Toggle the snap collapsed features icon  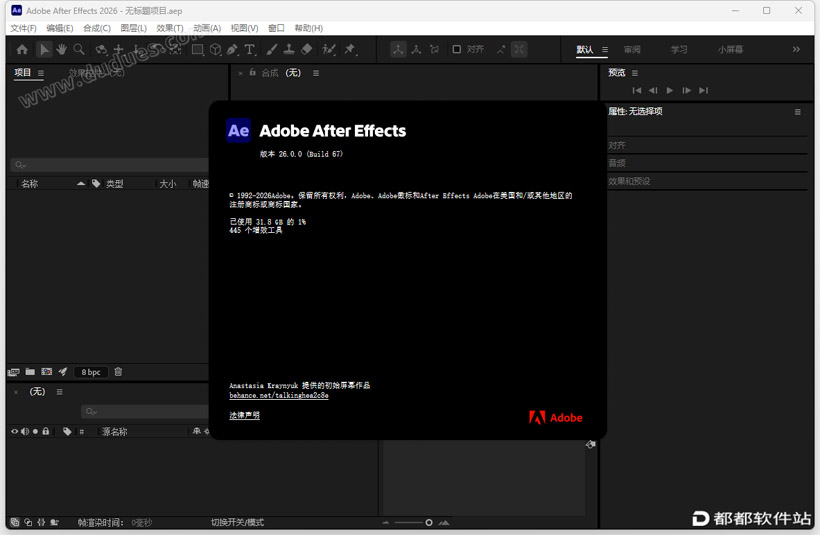(x=519, y=50)
